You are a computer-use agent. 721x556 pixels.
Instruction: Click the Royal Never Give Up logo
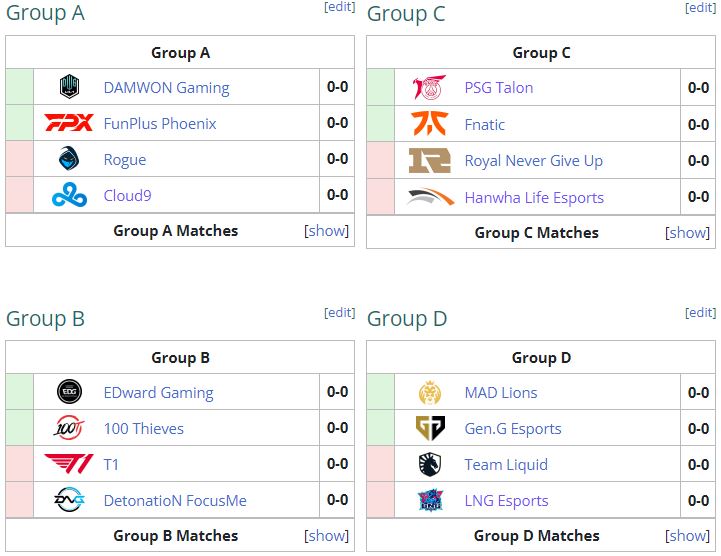click(430, 160)
